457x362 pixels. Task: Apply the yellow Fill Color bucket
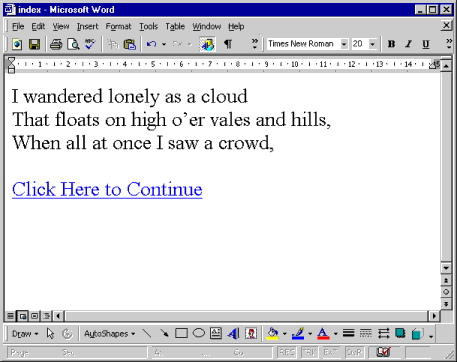pos(273,334)
